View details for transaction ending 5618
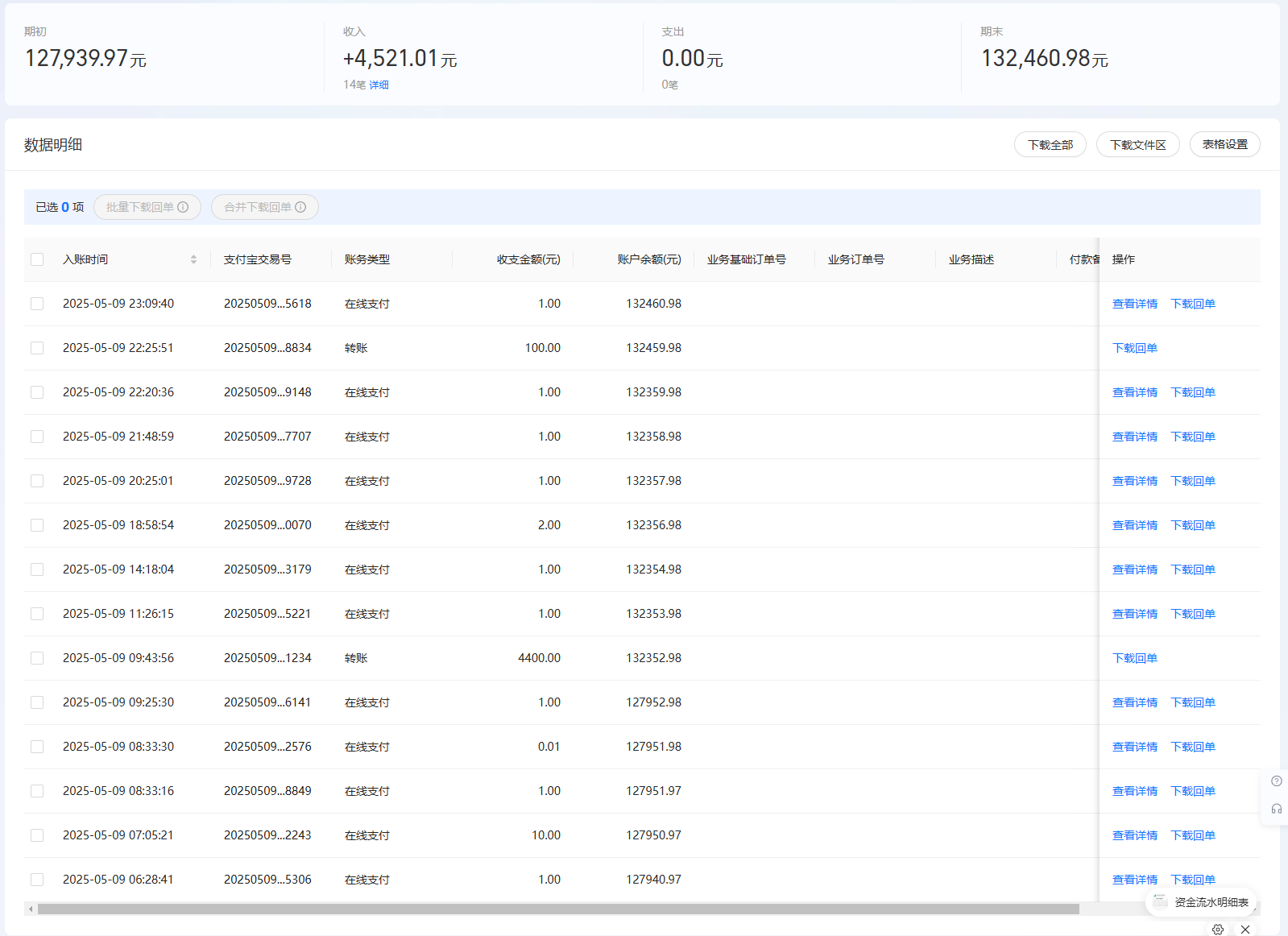The width and height of the screenshot is (1288, 936). 1134,304
